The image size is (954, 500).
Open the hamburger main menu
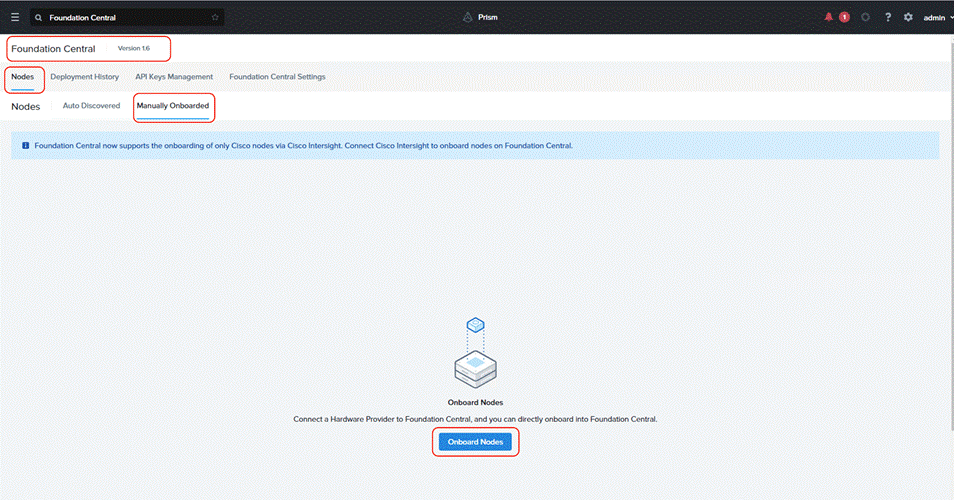15,17
